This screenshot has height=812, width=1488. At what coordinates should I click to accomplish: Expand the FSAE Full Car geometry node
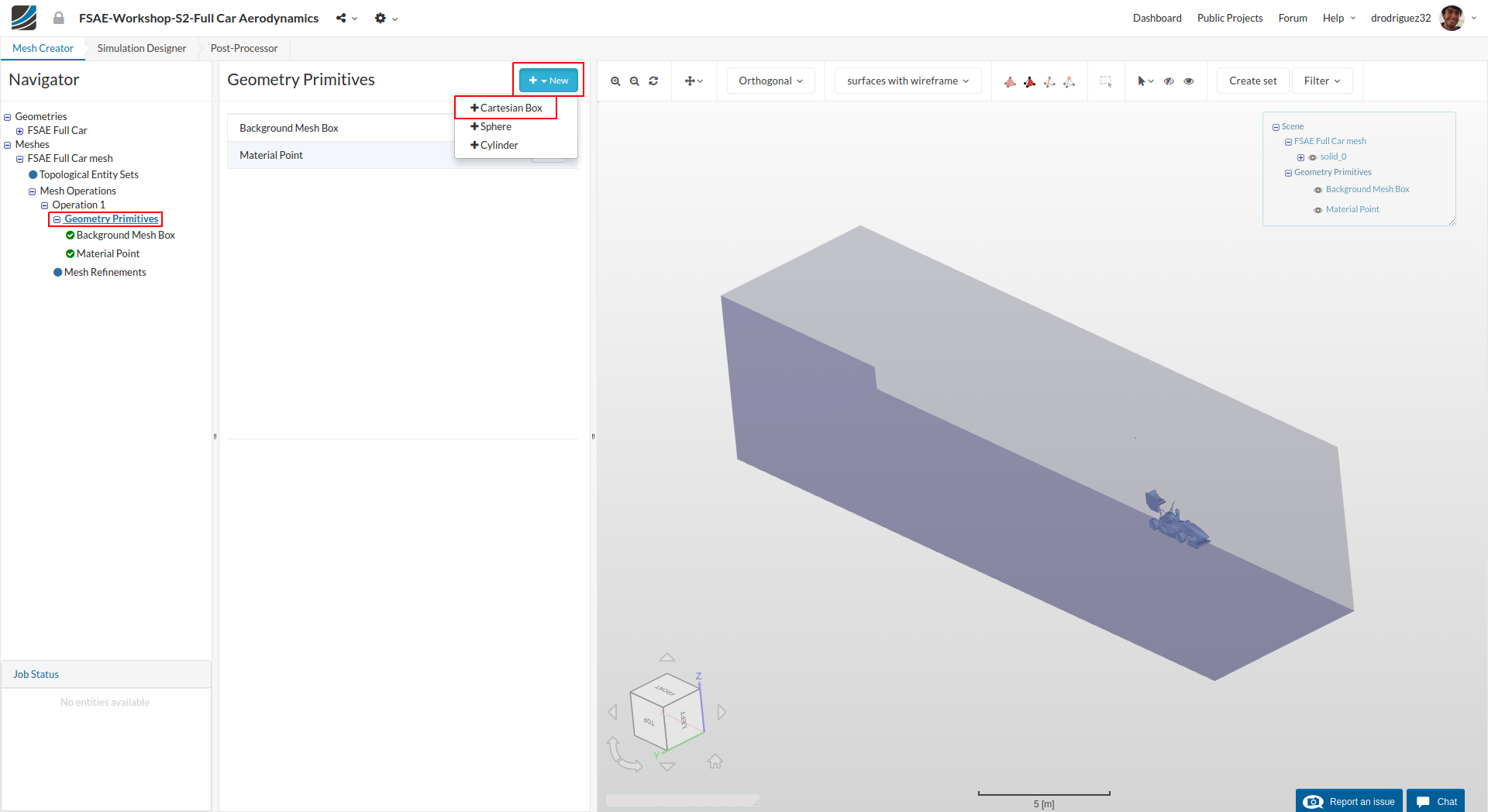pos(20,131)
